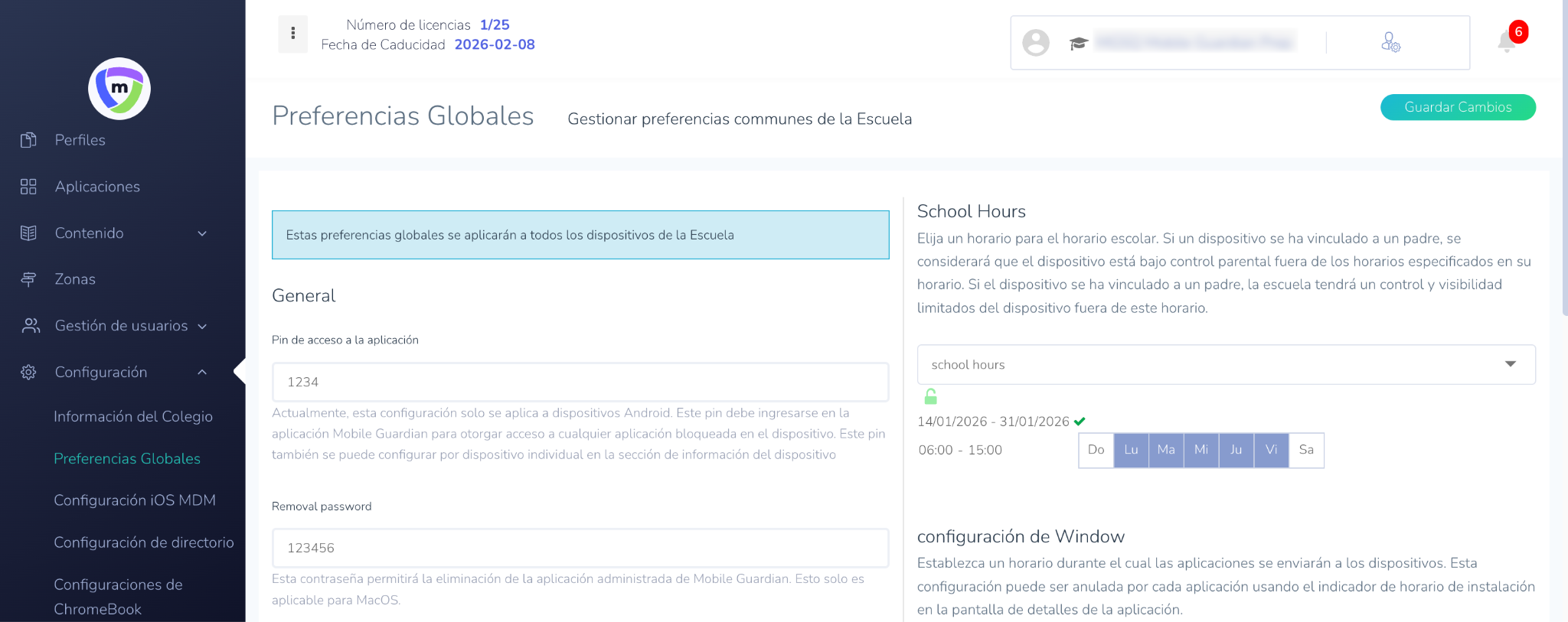Open the three-dot options menu

pos(292,34)
